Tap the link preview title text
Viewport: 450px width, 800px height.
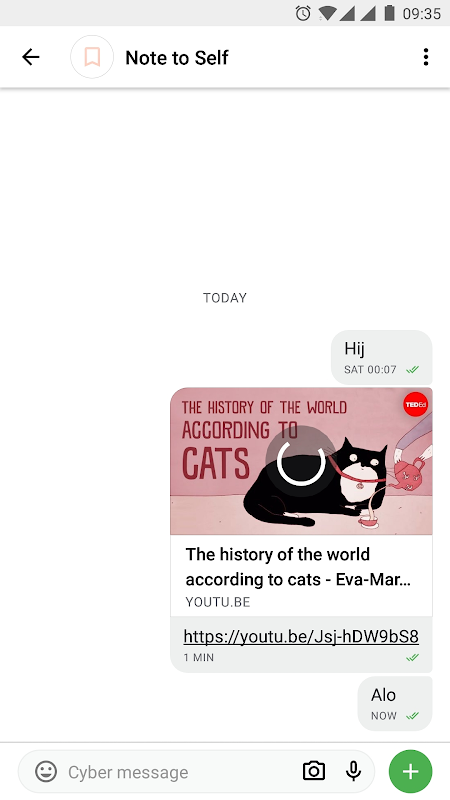tap(298, 567)
